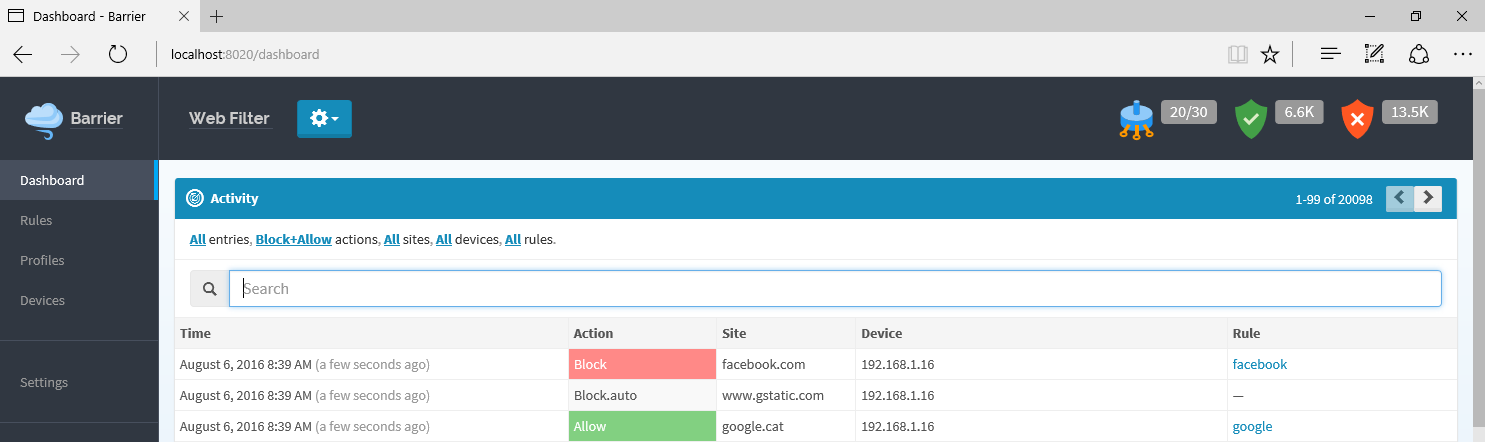1485x442 pixels.
Task: Select the Dashboard - Barrier tab
Action: point(100,16)
